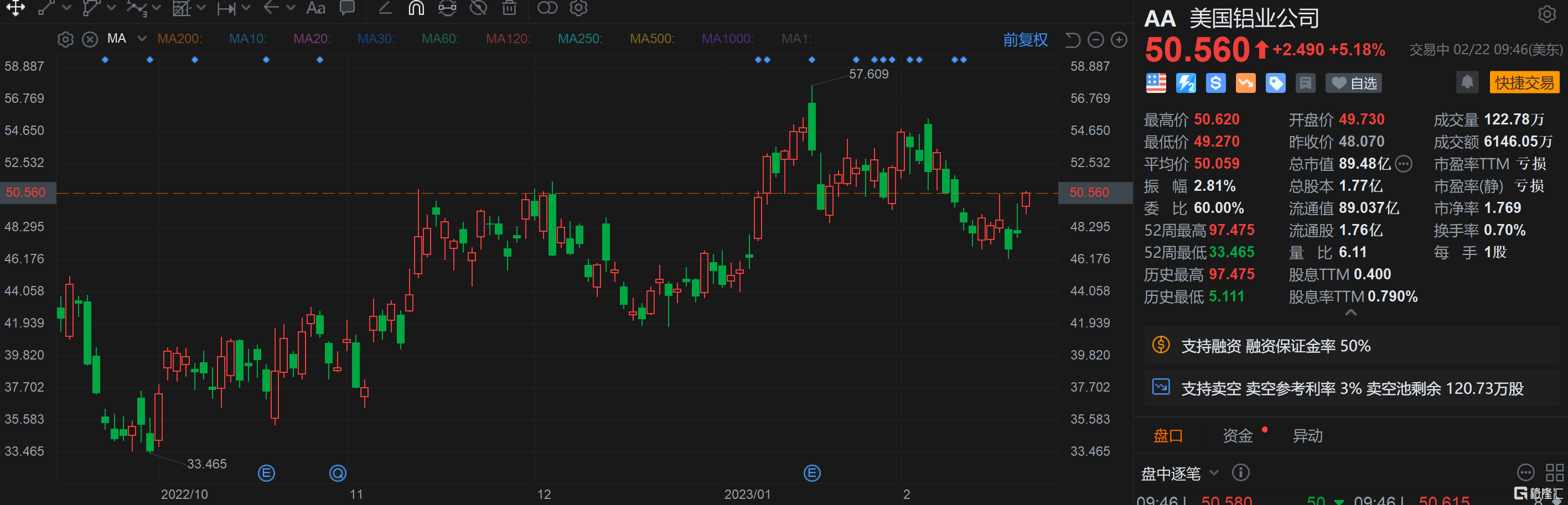Toggle 自选 watchlist favorite button
The width and height of the screenshot is (1568, 505).
pos(1354,84)
